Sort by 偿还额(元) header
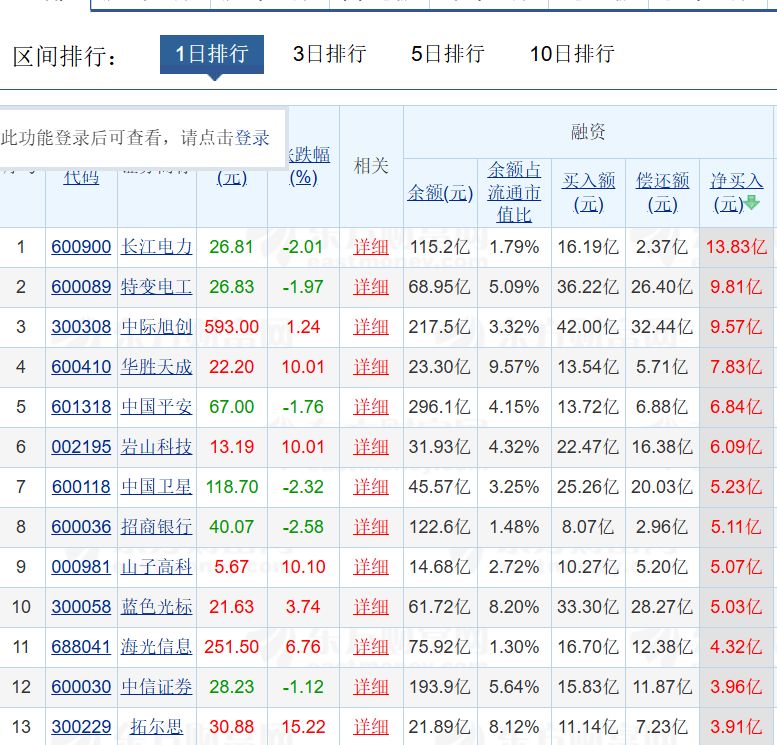Viewport: 777px width, 745px height. [663, 192]
